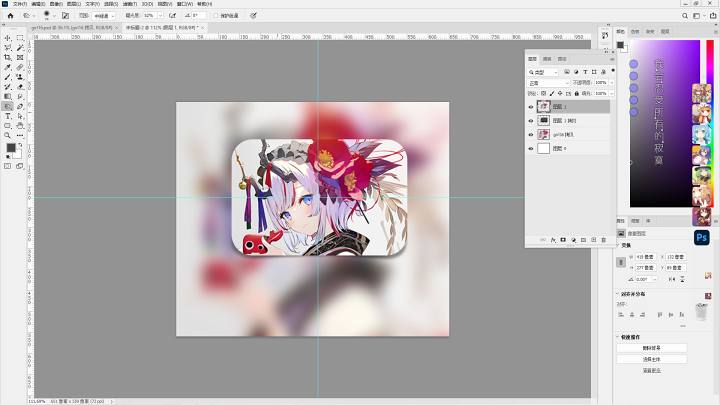Toggle lock transparent pixels
Viewport: 720px width, 405px height.
tap(543, 93)
